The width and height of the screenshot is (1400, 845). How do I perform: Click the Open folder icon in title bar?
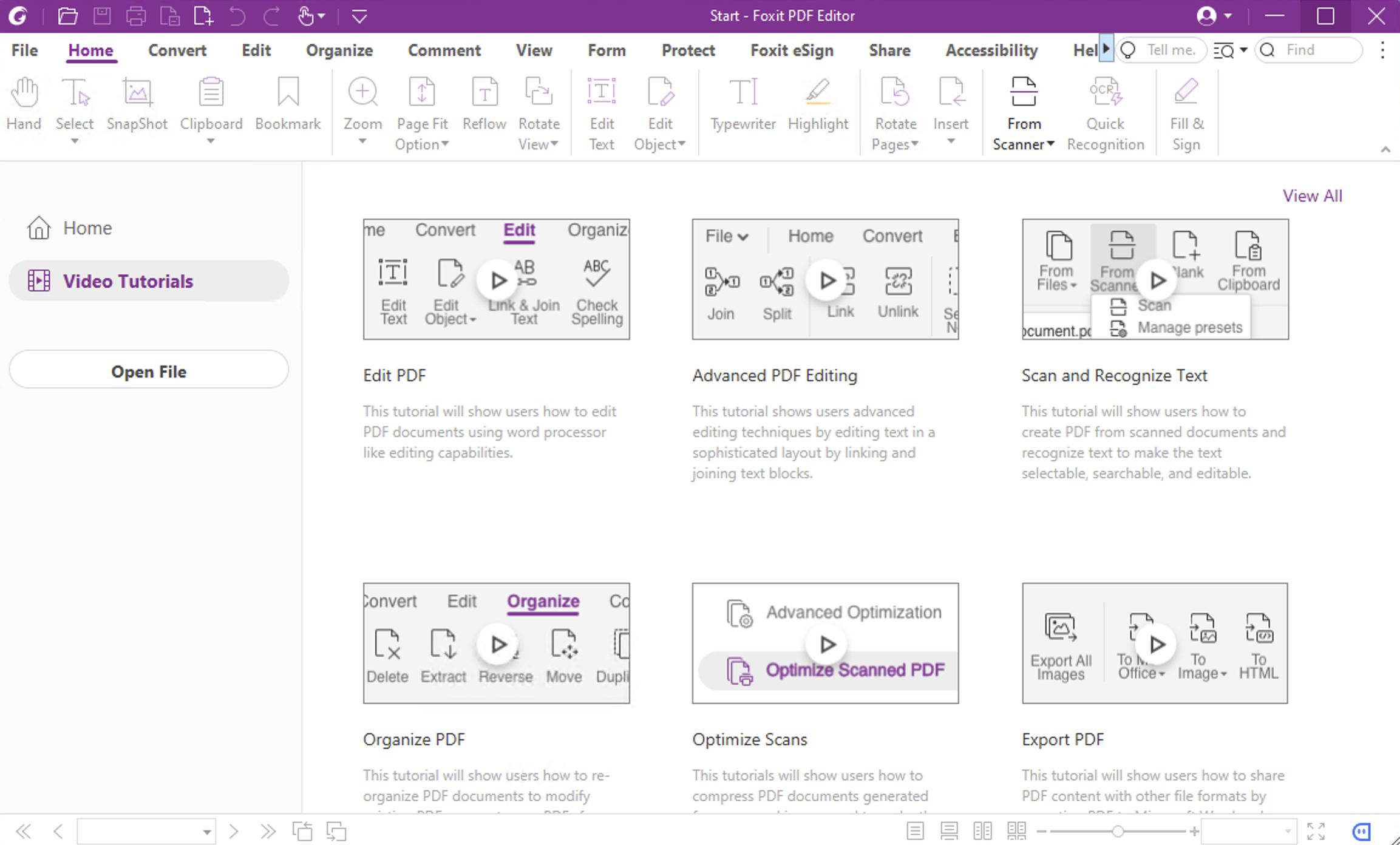coord(67,16)
